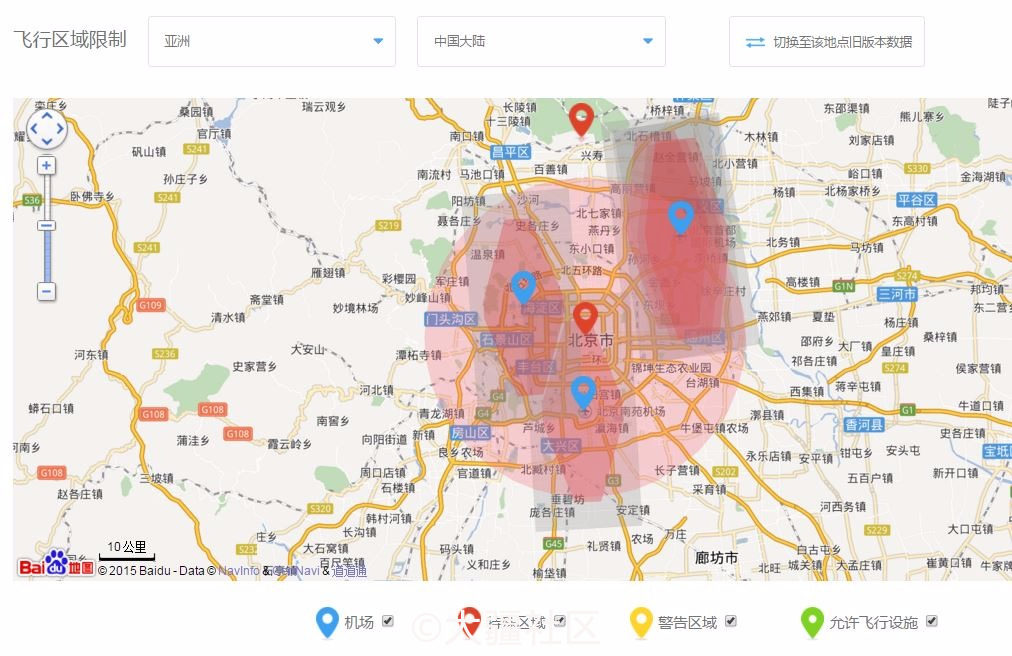The image size is (1012, 656).
Task: Zoom in with the plus button
Action: [x=46, y=165]
